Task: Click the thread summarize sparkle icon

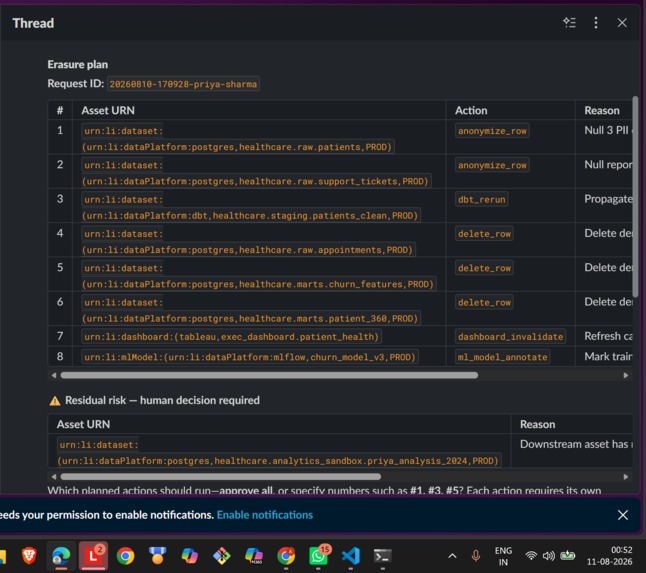Action: [x=569, y=23]
